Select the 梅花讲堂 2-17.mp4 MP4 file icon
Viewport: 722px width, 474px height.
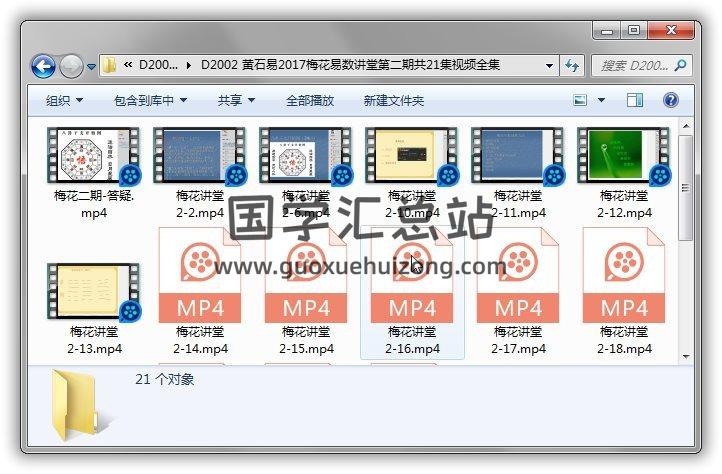518,275
